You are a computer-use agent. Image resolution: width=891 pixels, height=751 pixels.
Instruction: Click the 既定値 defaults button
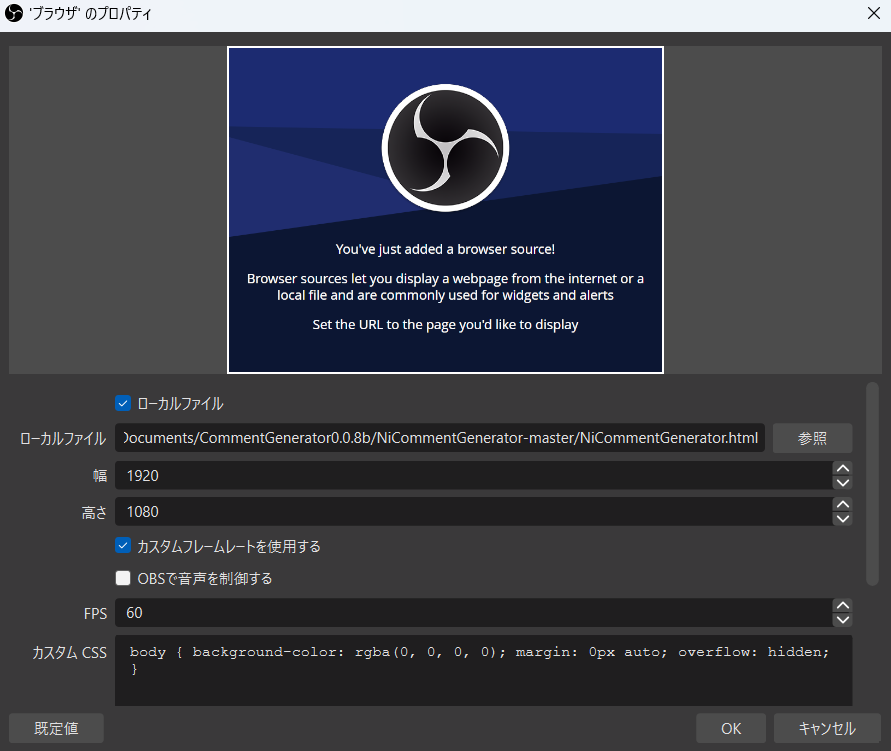(56, 728)
